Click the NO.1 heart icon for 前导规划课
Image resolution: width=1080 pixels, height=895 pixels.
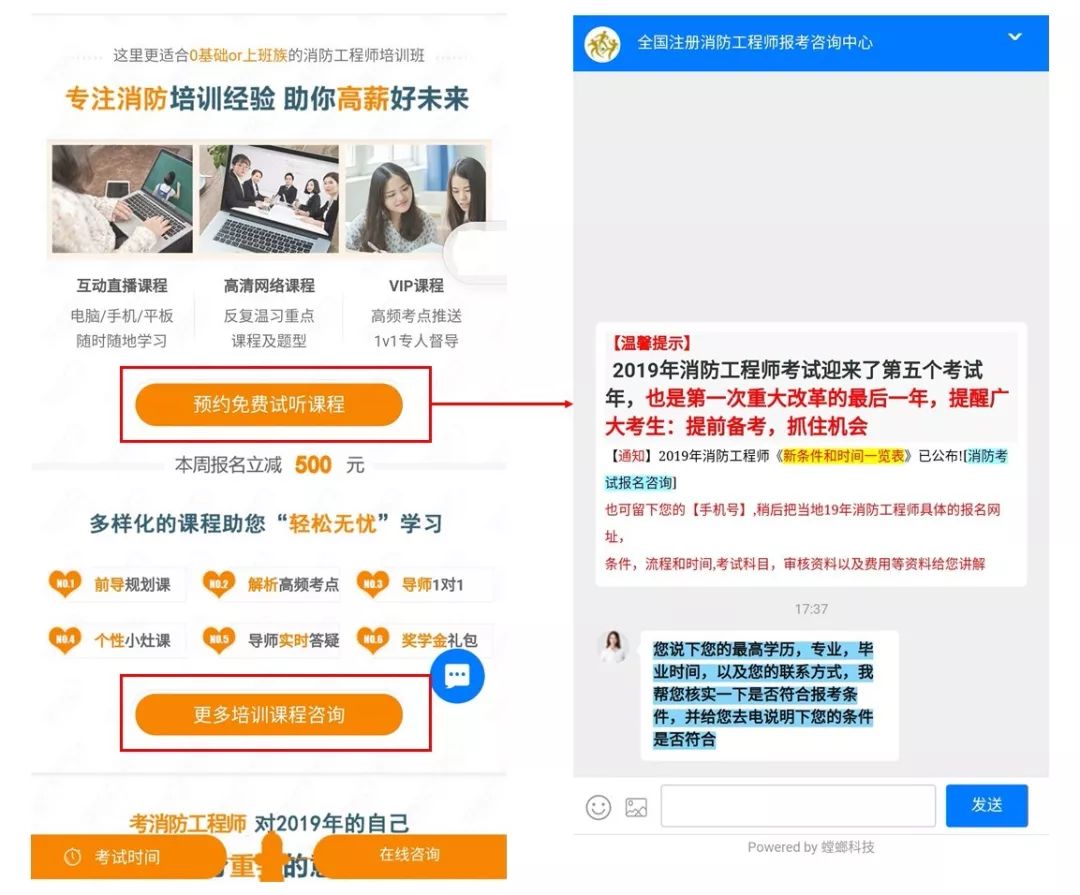(x=65, y=584)
